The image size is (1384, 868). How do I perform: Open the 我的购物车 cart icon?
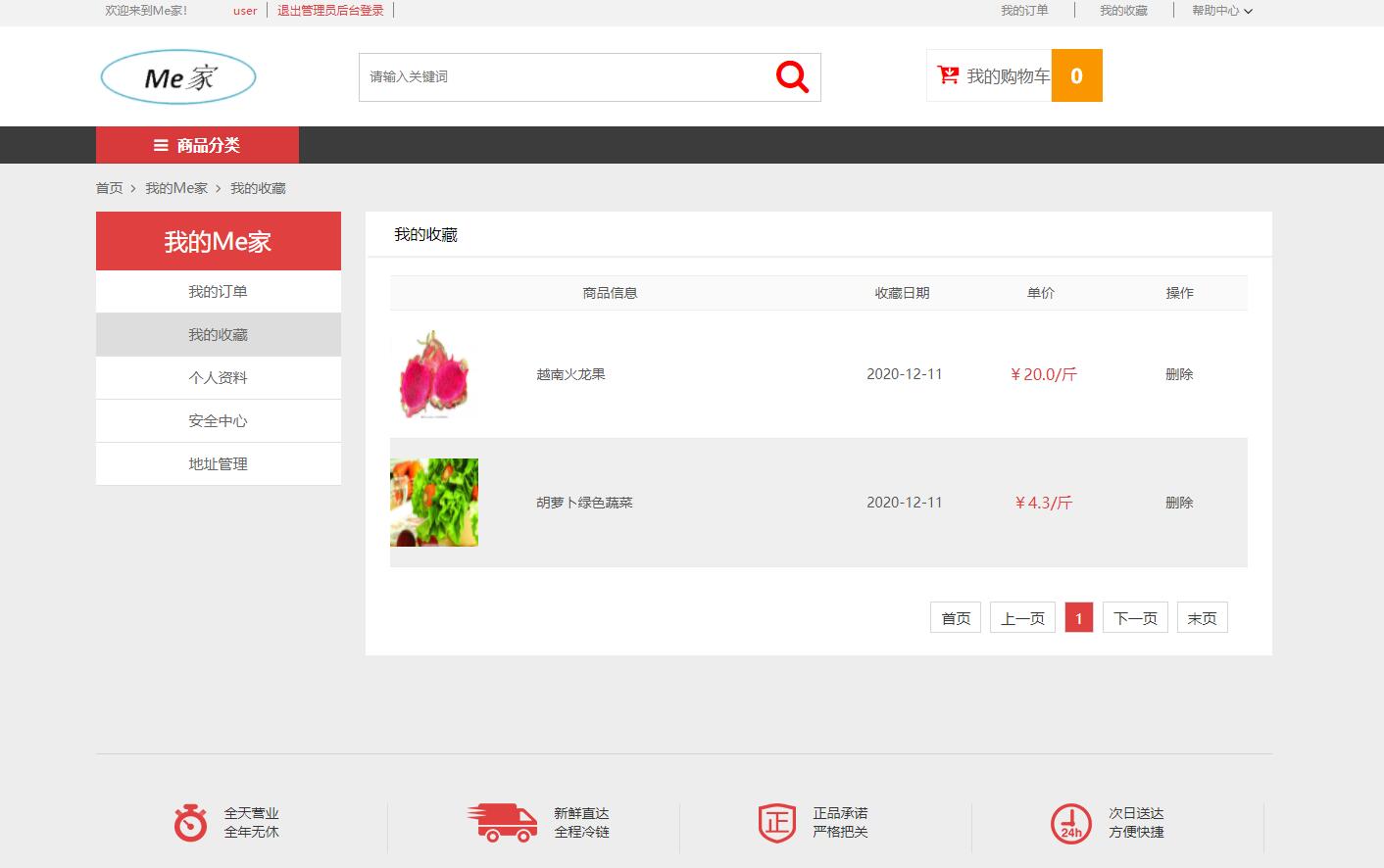point(947,75)
